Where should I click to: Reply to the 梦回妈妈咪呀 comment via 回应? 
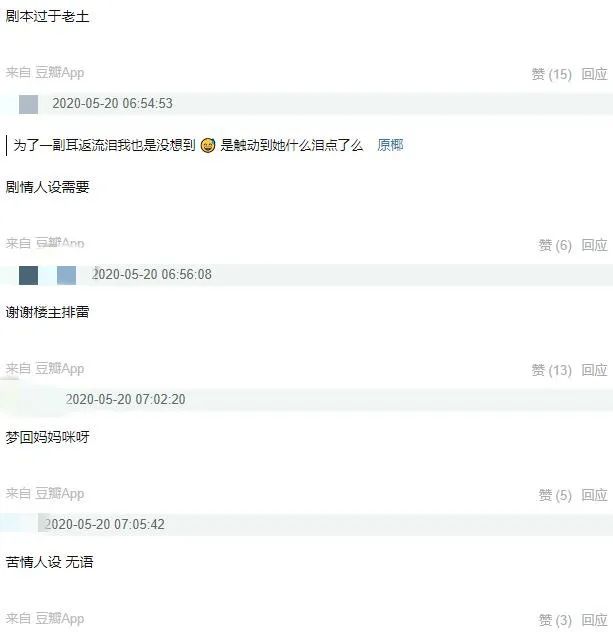coord(594,495)
